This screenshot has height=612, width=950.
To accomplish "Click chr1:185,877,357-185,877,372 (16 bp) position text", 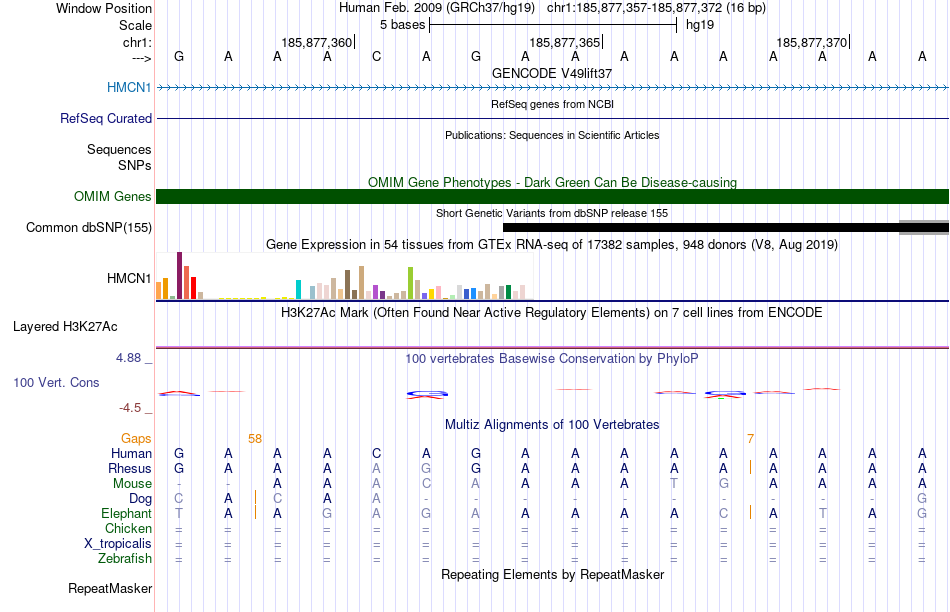I will pos(656,8).
